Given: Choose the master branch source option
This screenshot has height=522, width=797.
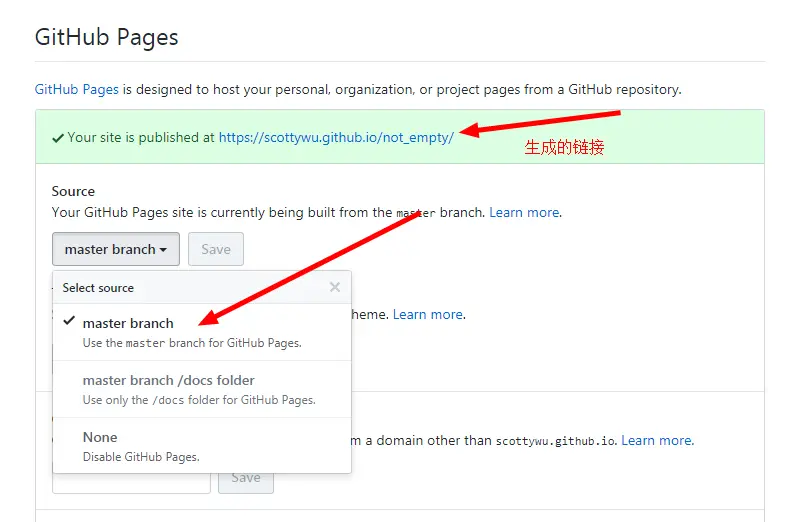Looking at the screenshot, I should 202,332.
